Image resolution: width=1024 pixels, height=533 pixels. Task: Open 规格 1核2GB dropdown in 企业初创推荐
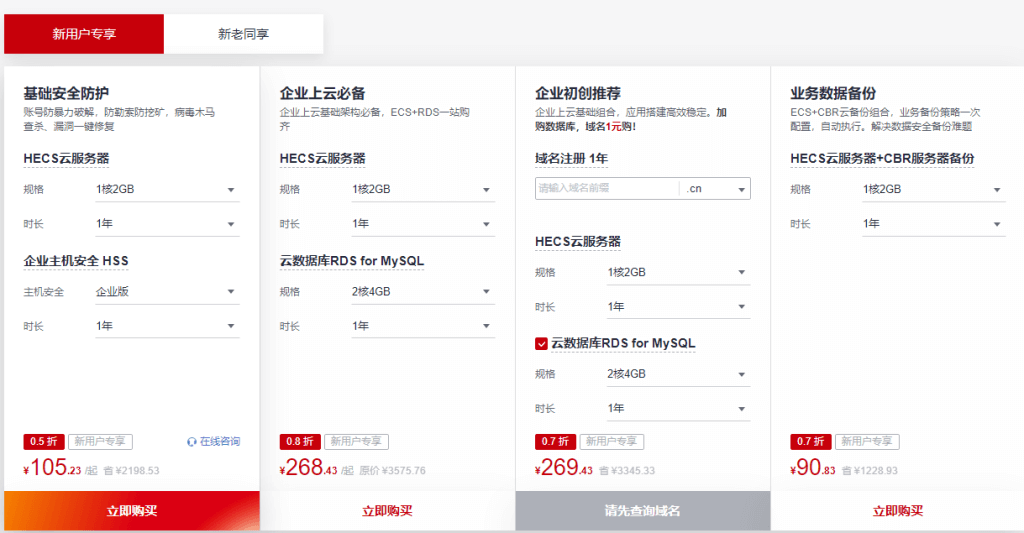[679, 272]
